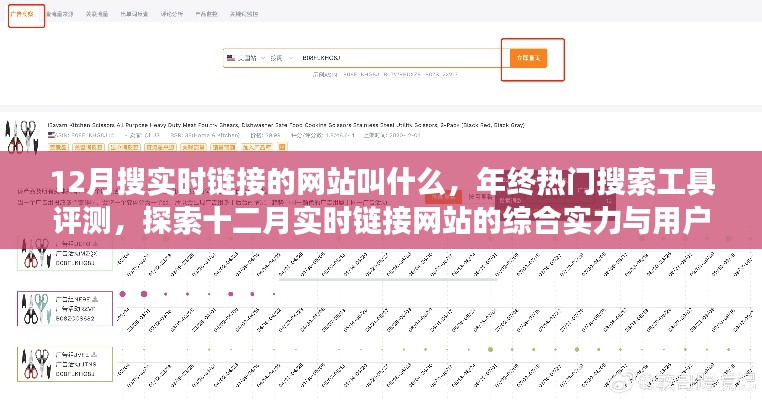The height and width of the screenshot is (400, 762).
Task: Click the ASIN search input field
Action: 400,59
